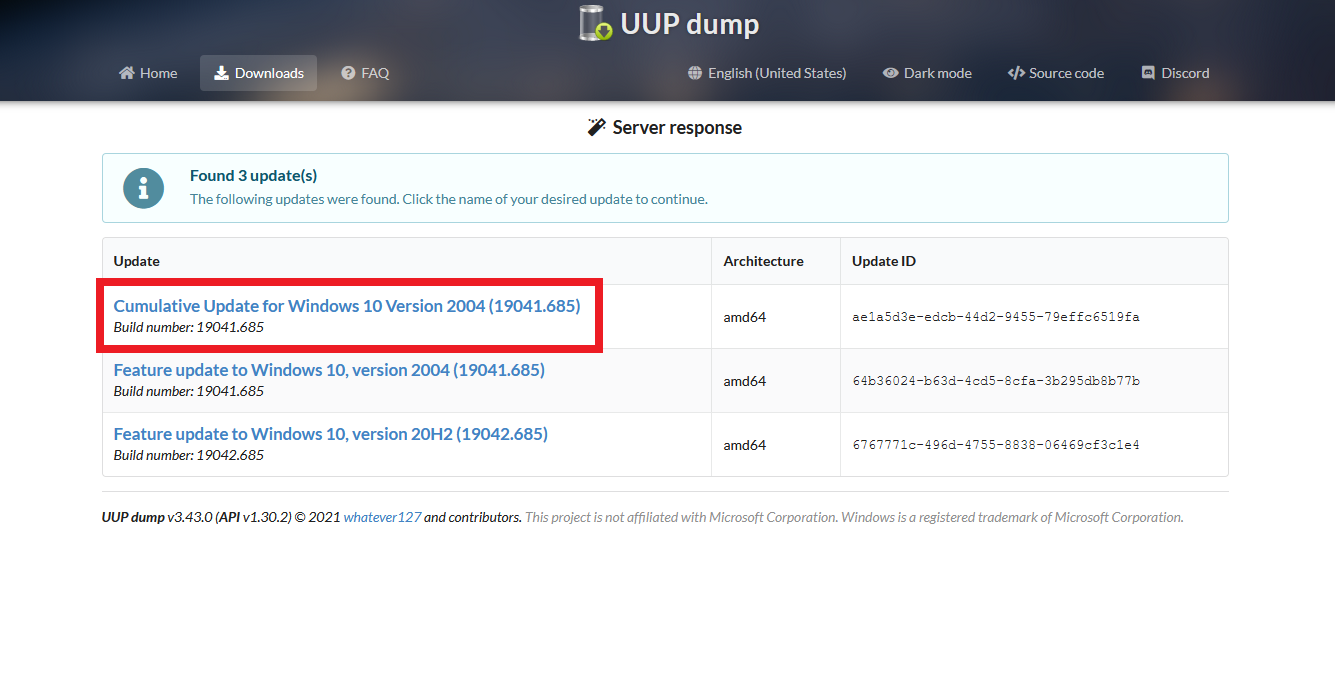Viewport: 1335px width, 684px height.
Task: Open Feature update to Windows 10, version 2004
Action: point(329,370)
